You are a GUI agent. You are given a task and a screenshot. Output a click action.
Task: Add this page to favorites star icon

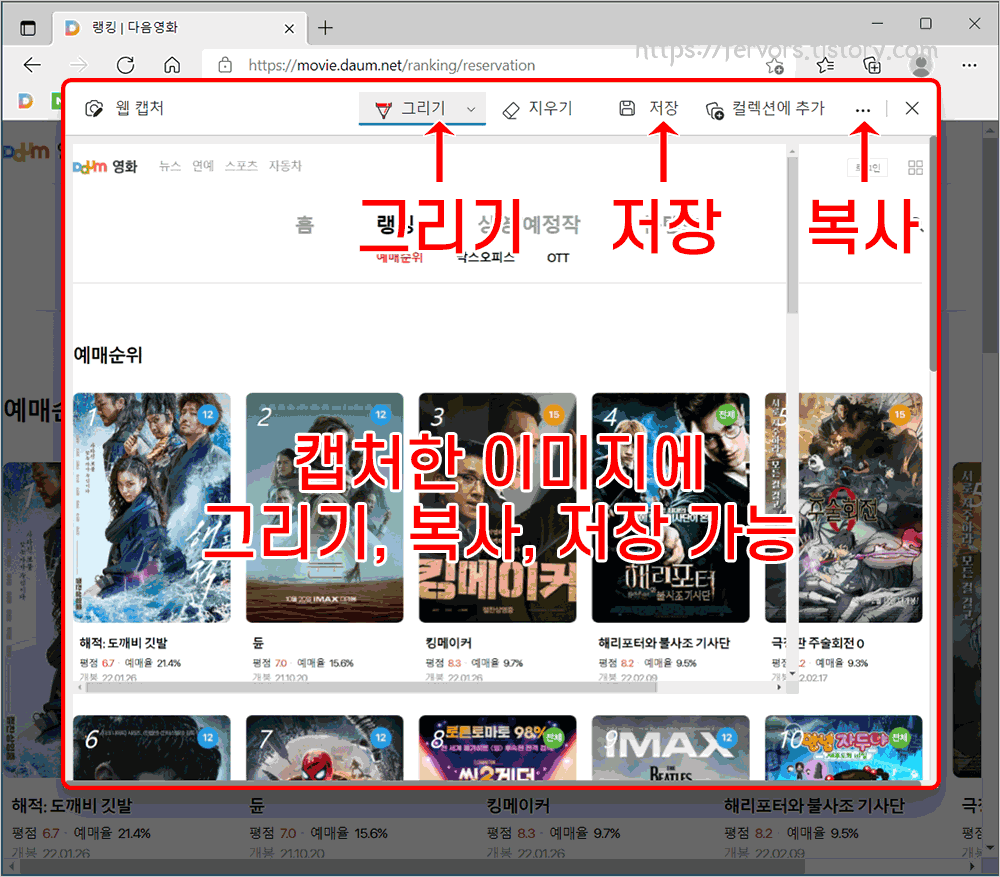[x=775, y=65]
